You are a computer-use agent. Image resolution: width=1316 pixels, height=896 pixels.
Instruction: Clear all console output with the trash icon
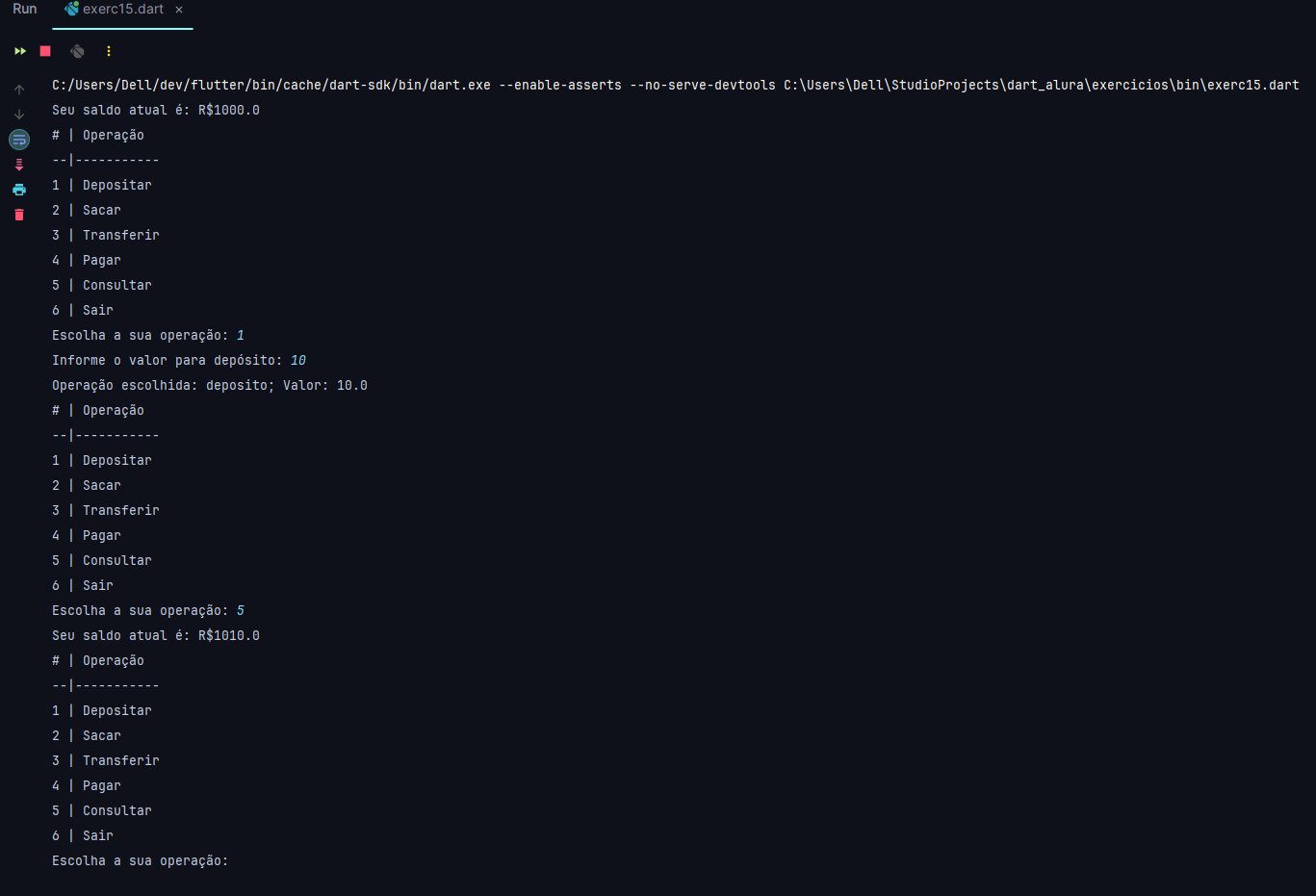click(x=19, y=215)
